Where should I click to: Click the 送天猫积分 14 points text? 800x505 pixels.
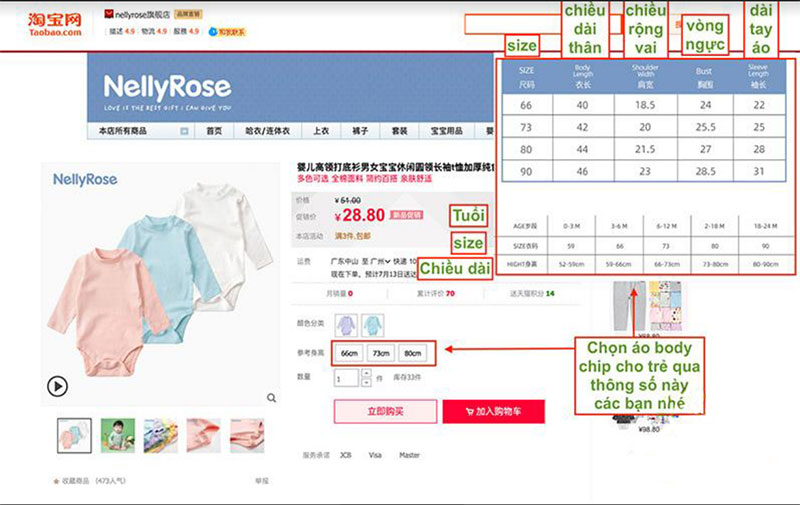click(532, 293)
